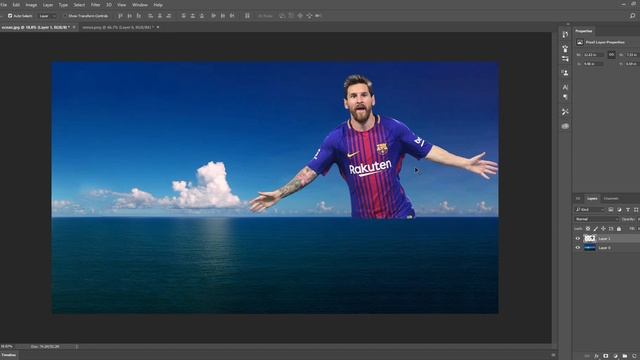Open the Layer menu in menu bar

point(48,5)
